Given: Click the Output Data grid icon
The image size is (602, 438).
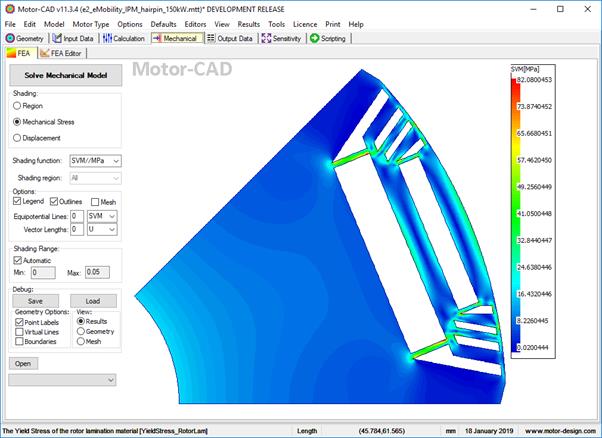Looking at the screenshot, I should click(x=211, y=38).
